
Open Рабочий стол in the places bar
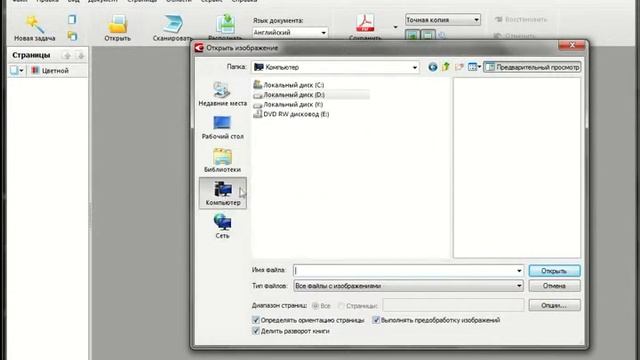pyautogui.click(x=222, y=127)
